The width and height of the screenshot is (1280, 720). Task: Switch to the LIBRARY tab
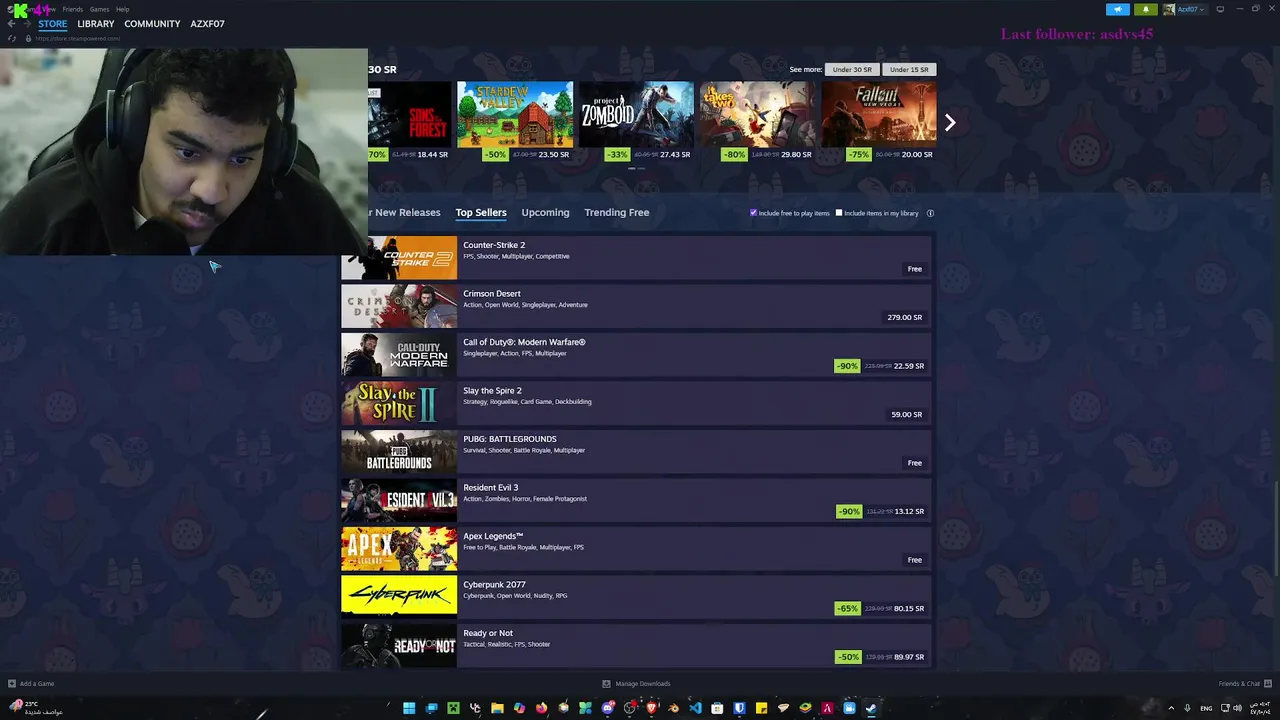point(96,24)
